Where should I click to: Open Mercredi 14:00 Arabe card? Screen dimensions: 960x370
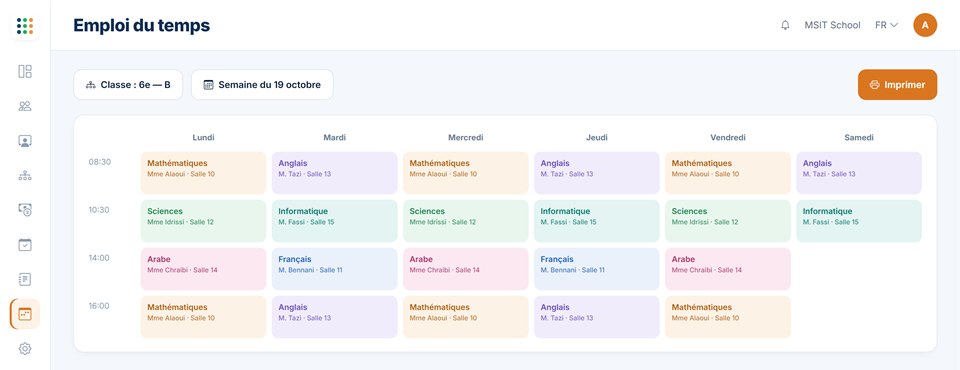click(465, 269)
